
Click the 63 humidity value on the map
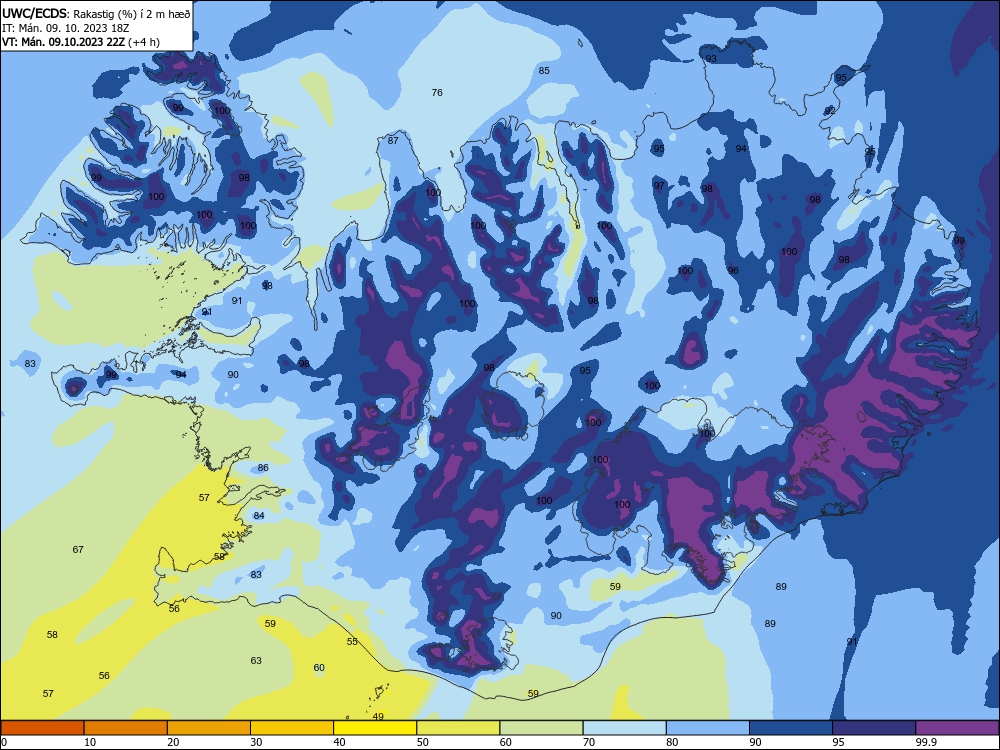(x=256, y=661)
